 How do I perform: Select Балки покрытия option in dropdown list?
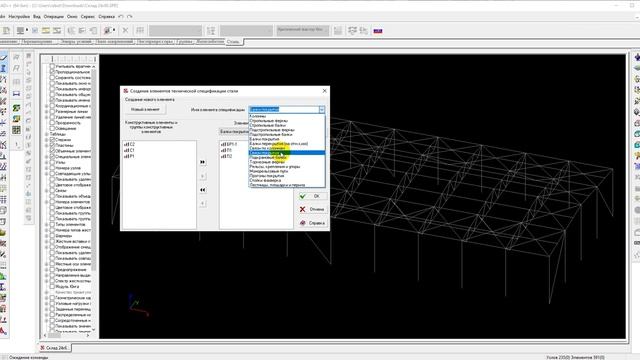point(287,139)
